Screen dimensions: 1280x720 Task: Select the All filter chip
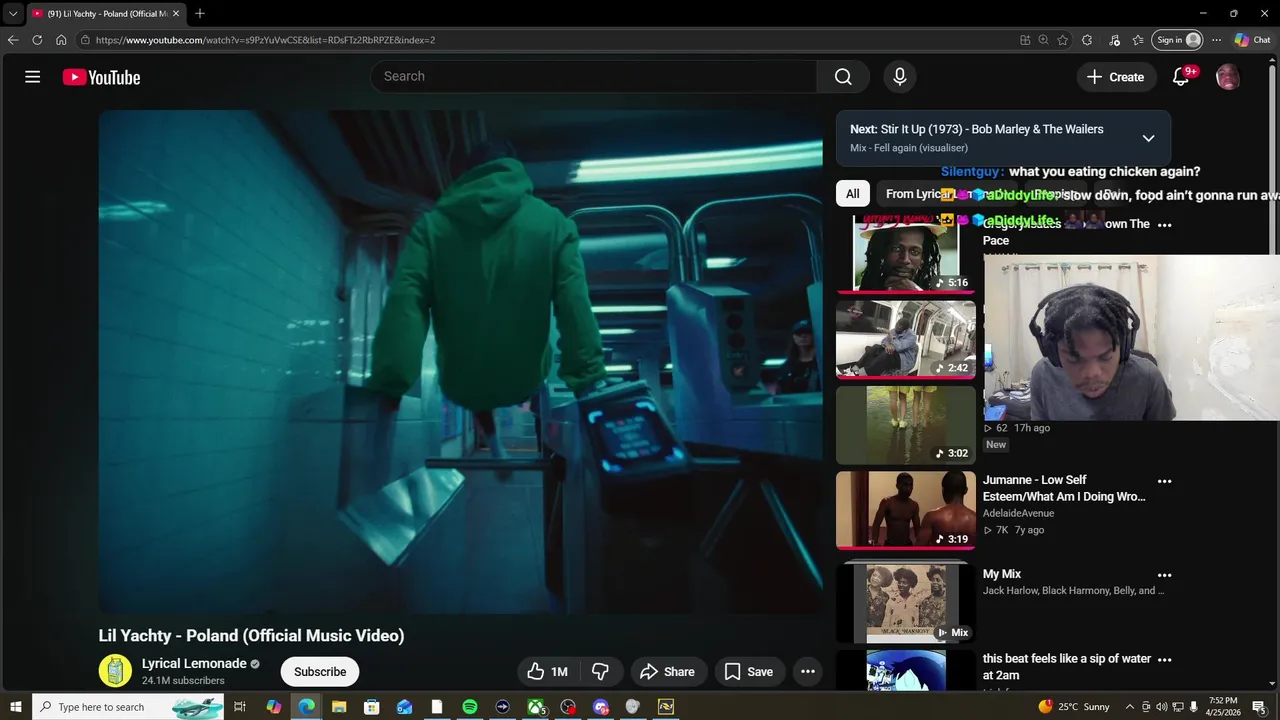tap(852, 194)
